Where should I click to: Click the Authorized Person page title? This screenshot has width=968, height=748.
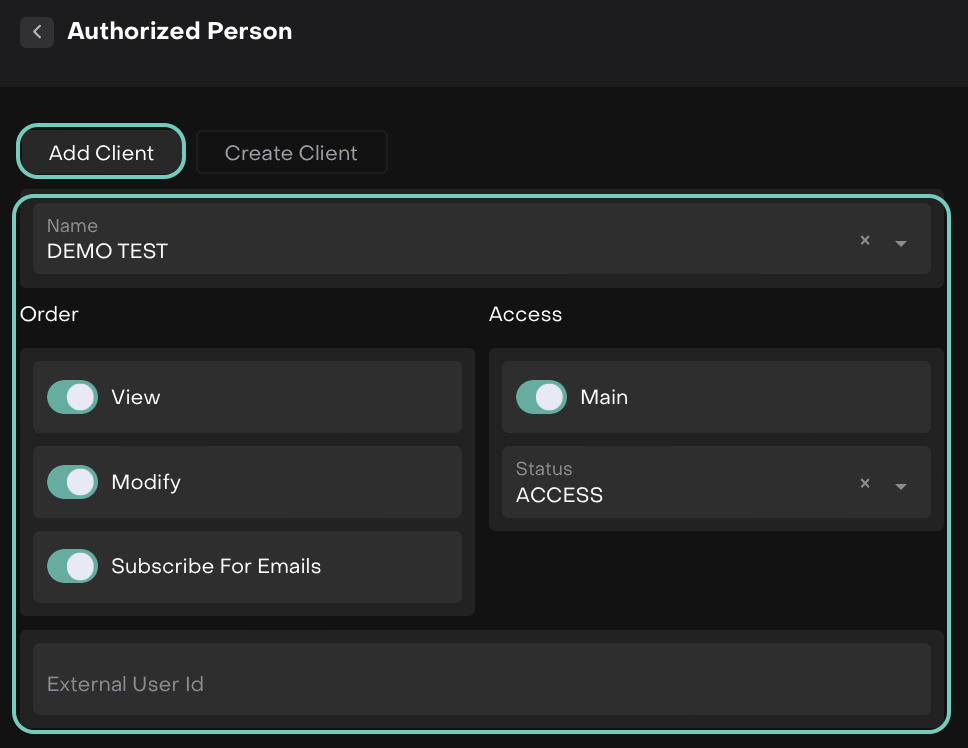pyautogui.click(x=180, y=31)
